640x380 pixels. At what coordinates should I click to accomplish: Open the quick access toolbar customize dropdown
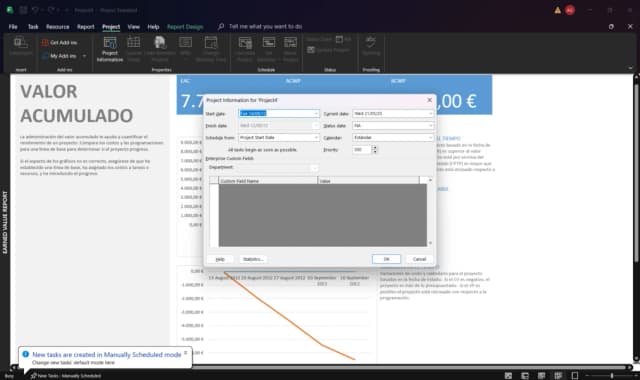(66, 10)
